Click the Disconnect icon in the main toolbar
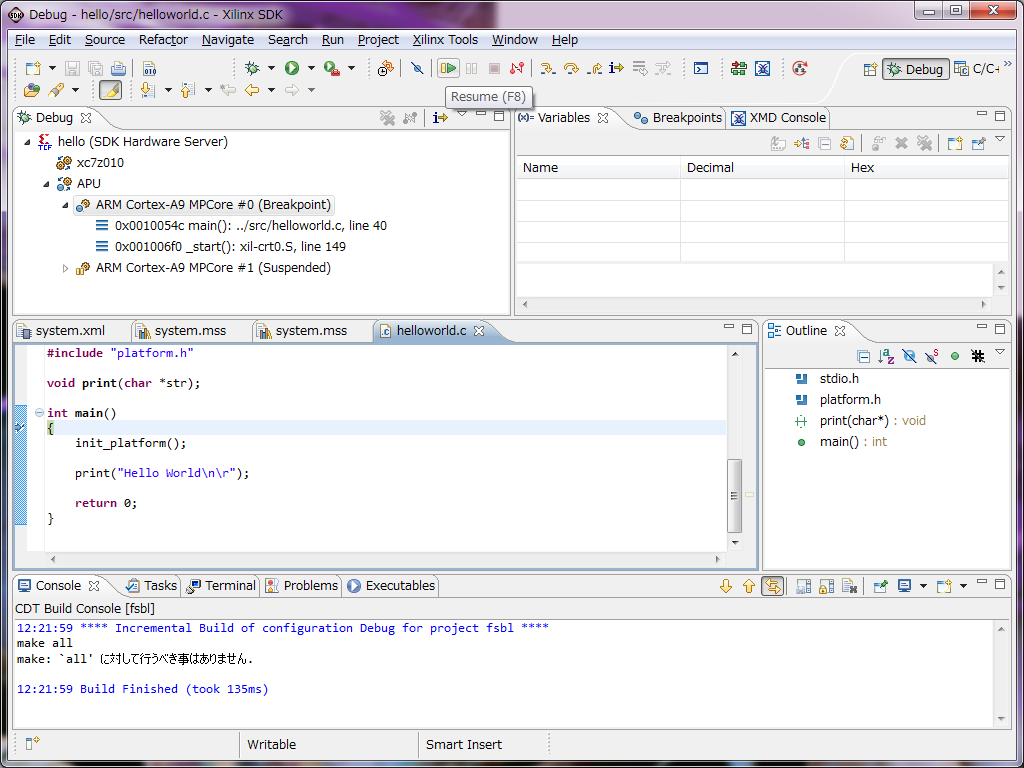The width and height of the screenshot is (1024, 768). [517, 68]
